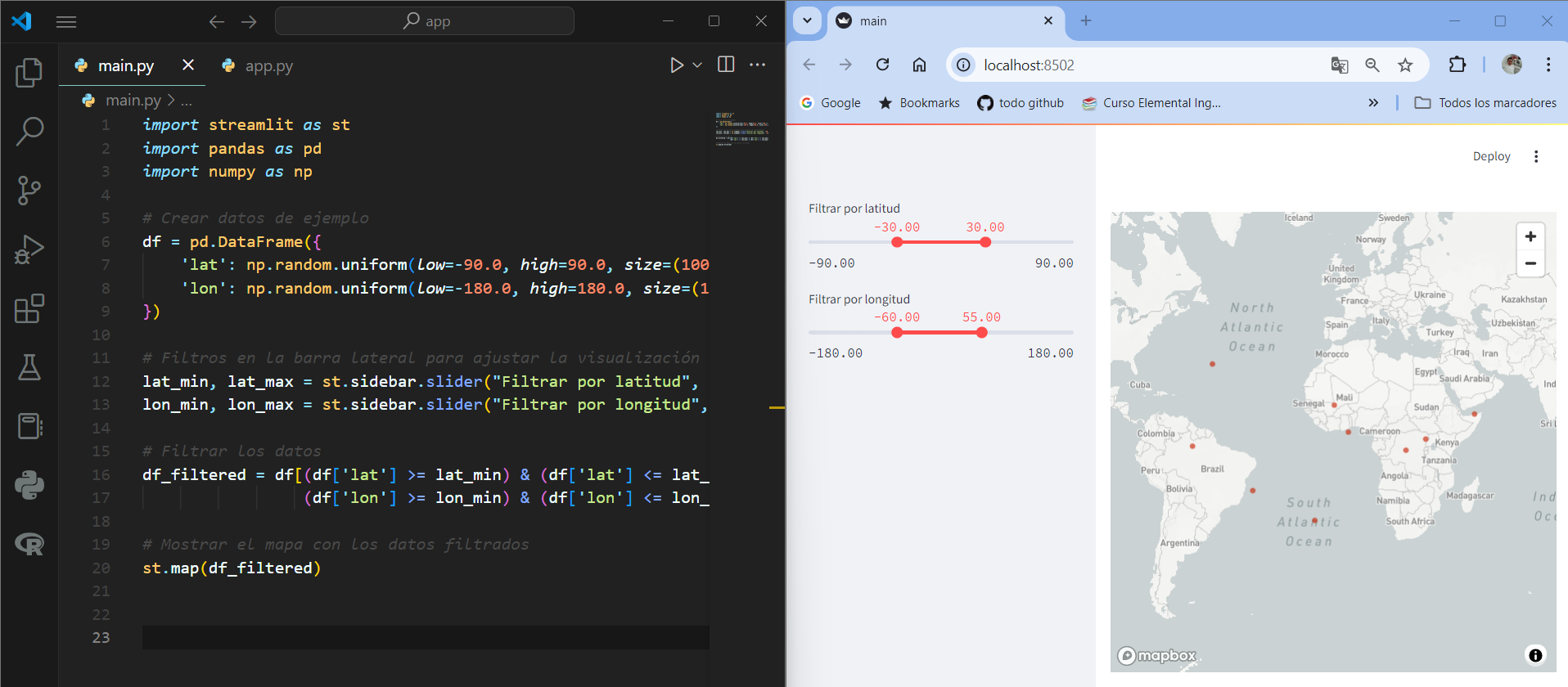
Task: Zoom in on the map
Action: pos(1530,236)
